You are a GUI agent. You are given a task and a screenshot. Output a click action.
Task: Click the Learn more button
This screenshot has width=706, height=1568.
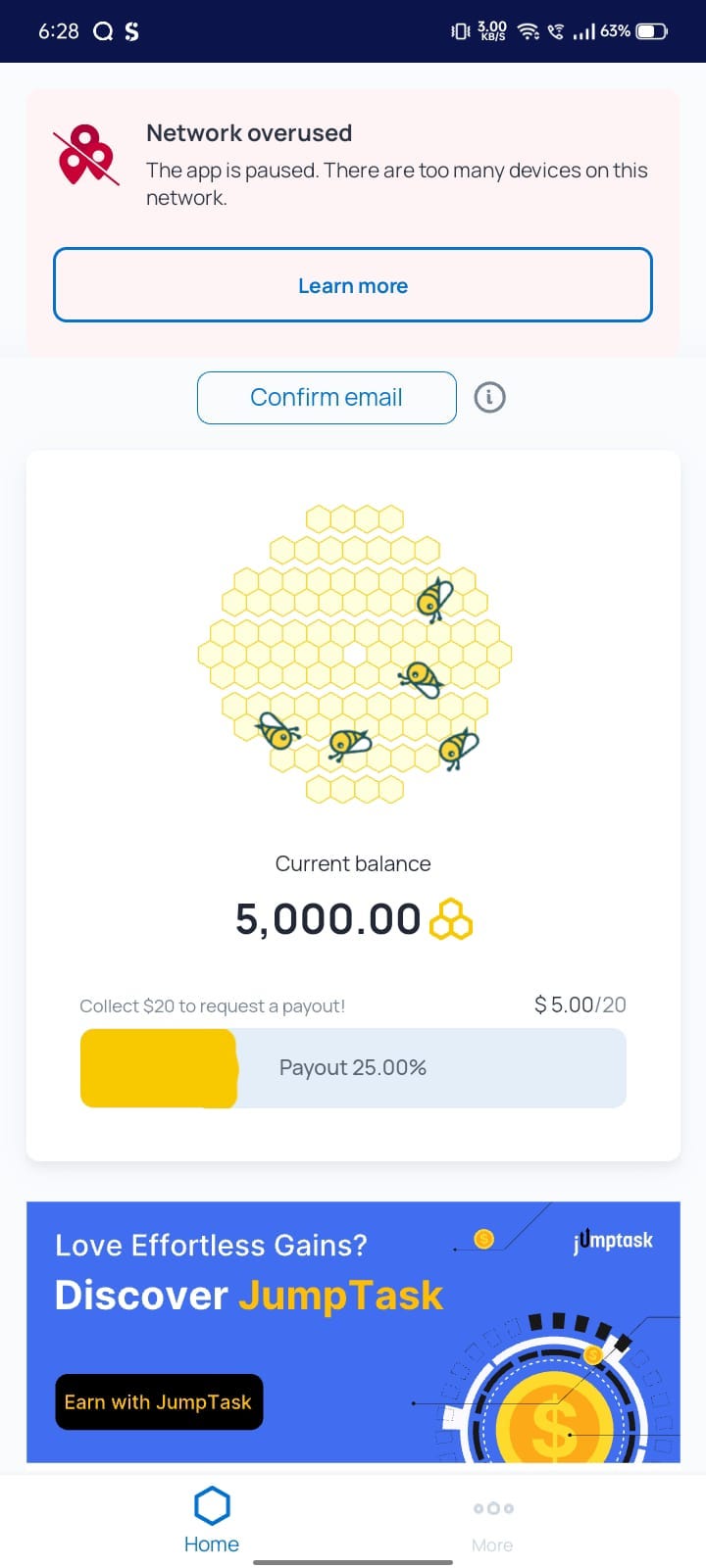(353, 285)
